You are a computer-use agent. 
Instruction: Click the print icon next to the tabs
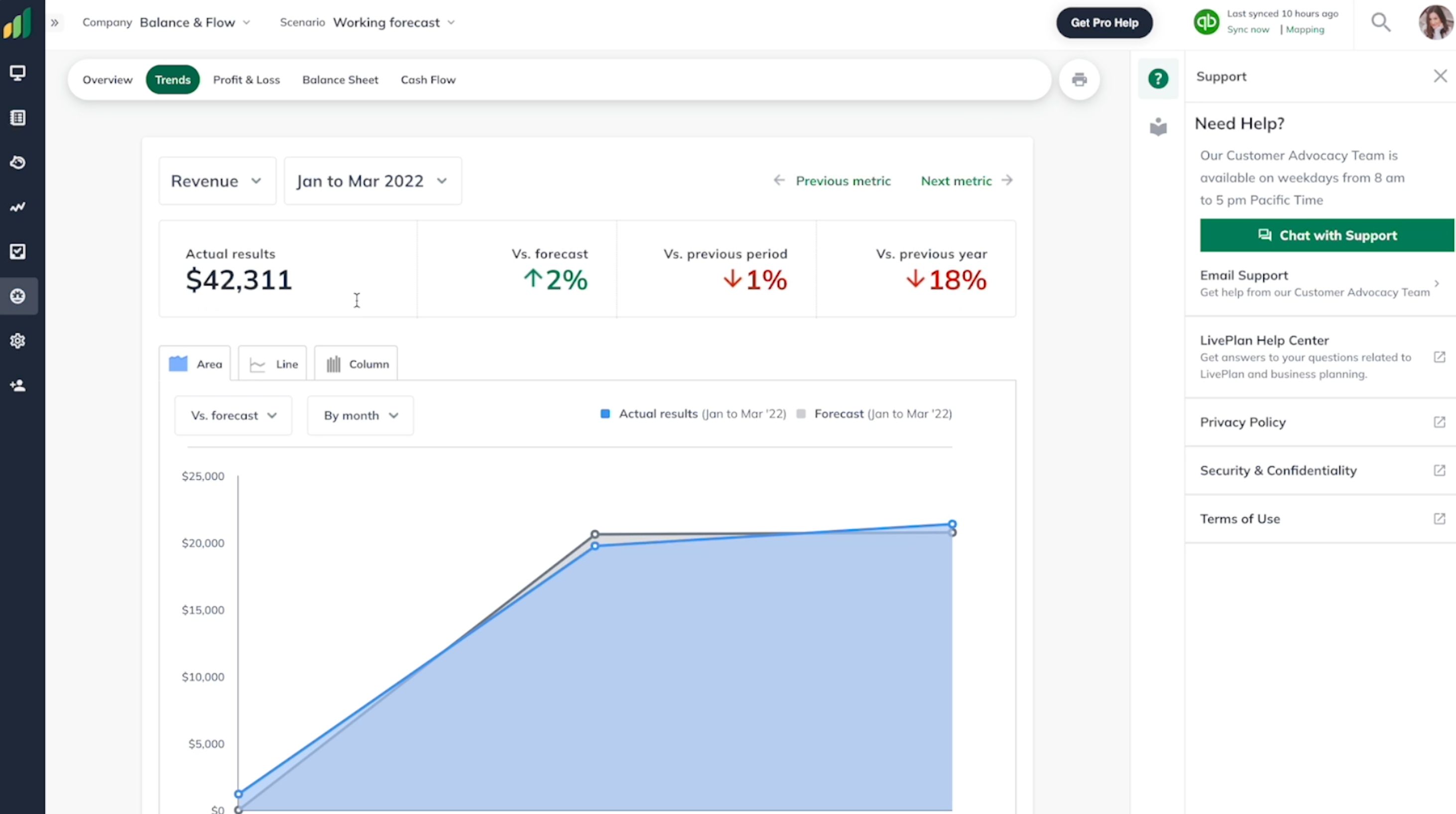point(1080,79)
